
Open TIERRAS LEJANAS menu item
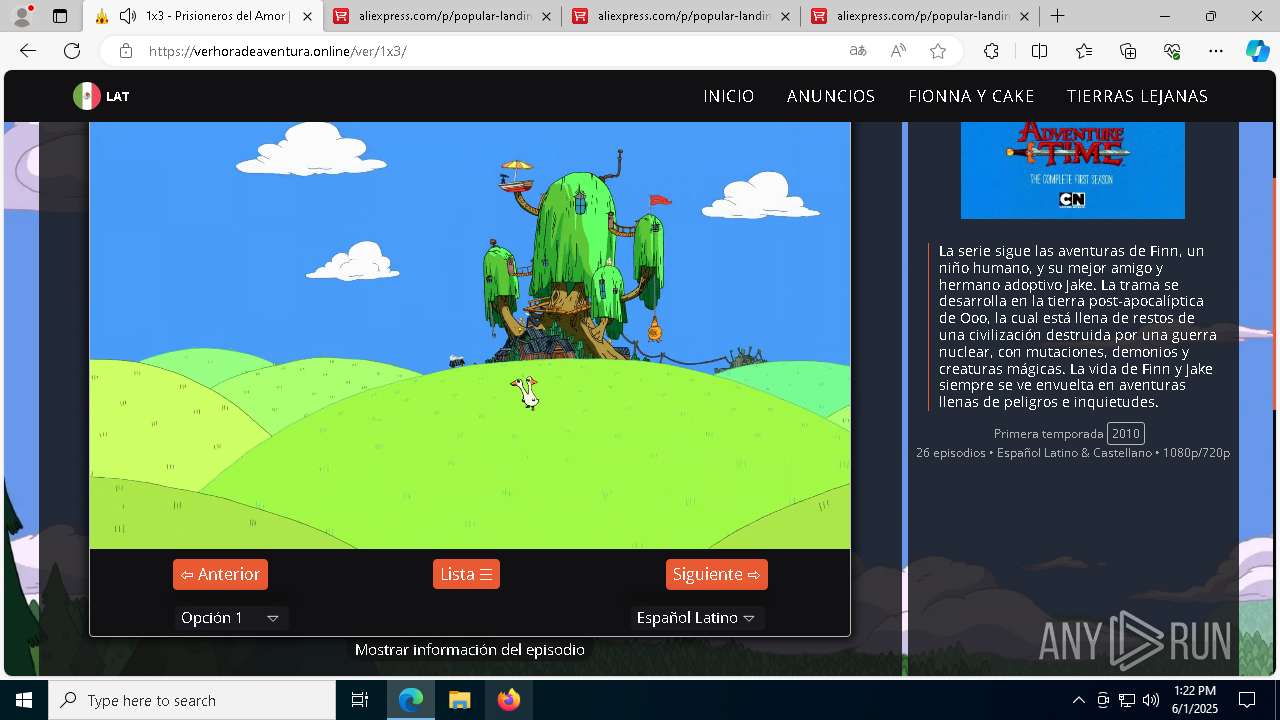[1137, 96]
